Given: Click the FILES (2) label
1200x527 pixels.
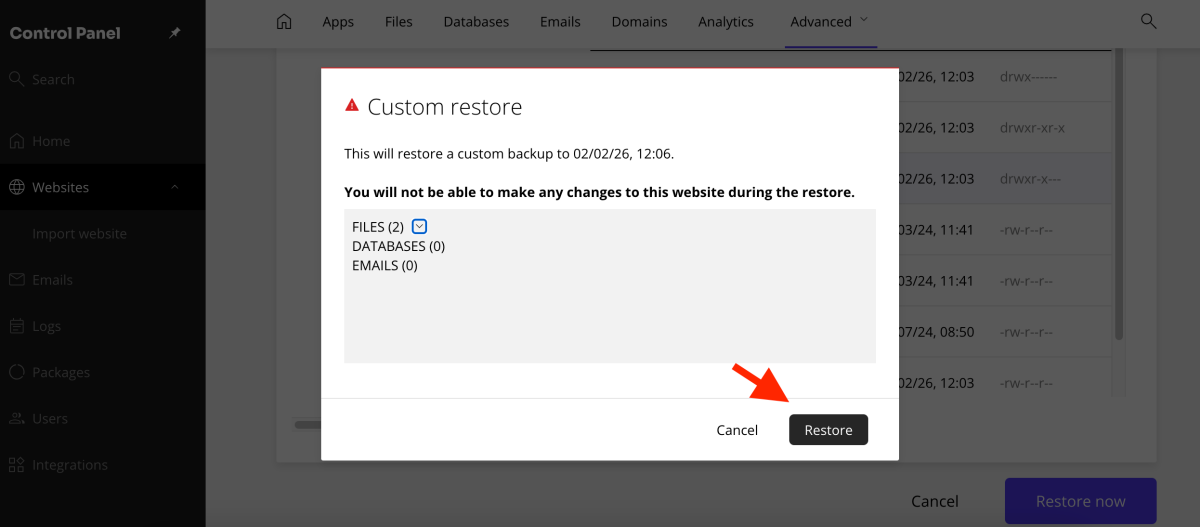Looking at the screenshot, I should point(378,227).
